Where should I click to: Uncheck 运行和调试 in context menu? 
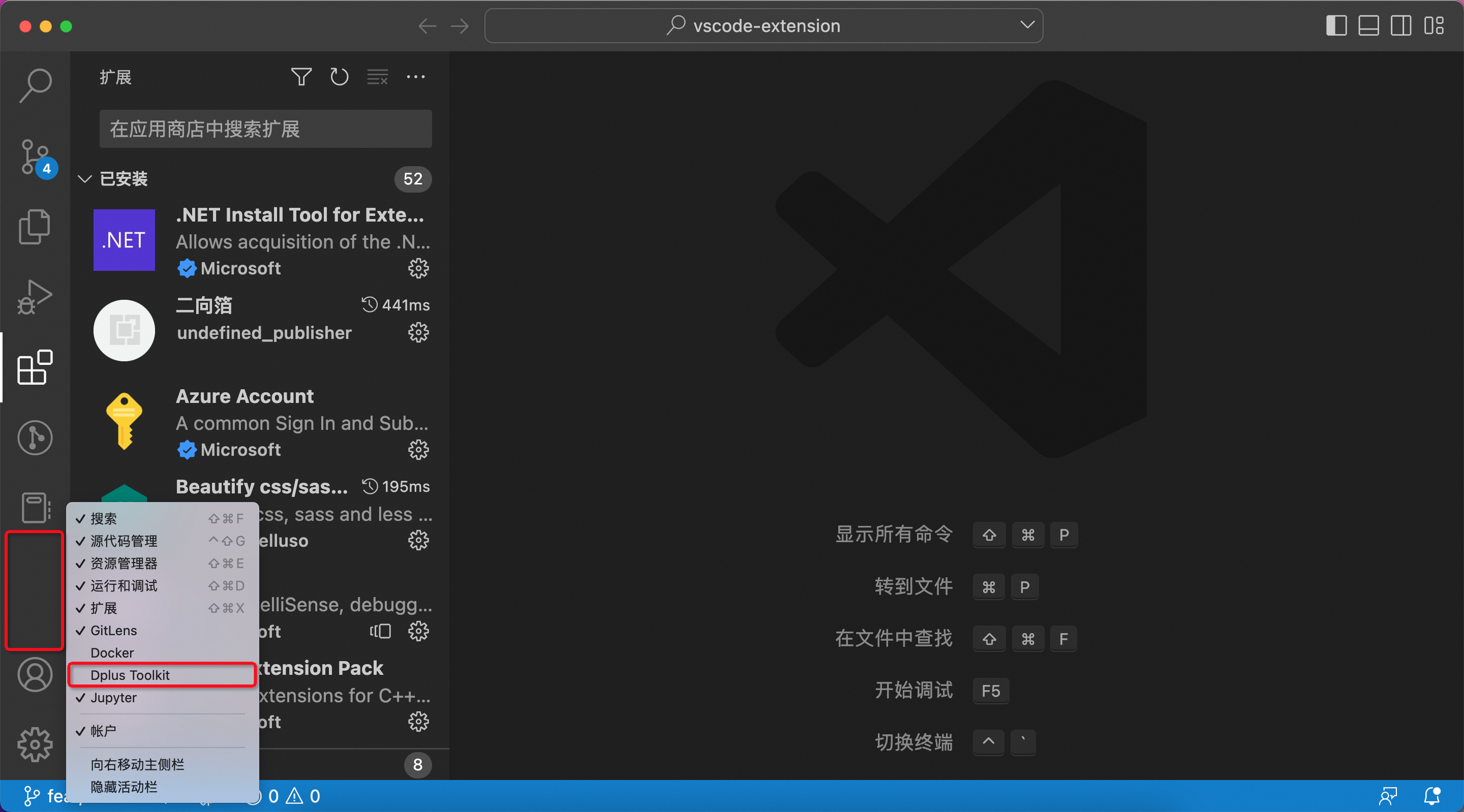pyautogui.click(x=163, y=585)
